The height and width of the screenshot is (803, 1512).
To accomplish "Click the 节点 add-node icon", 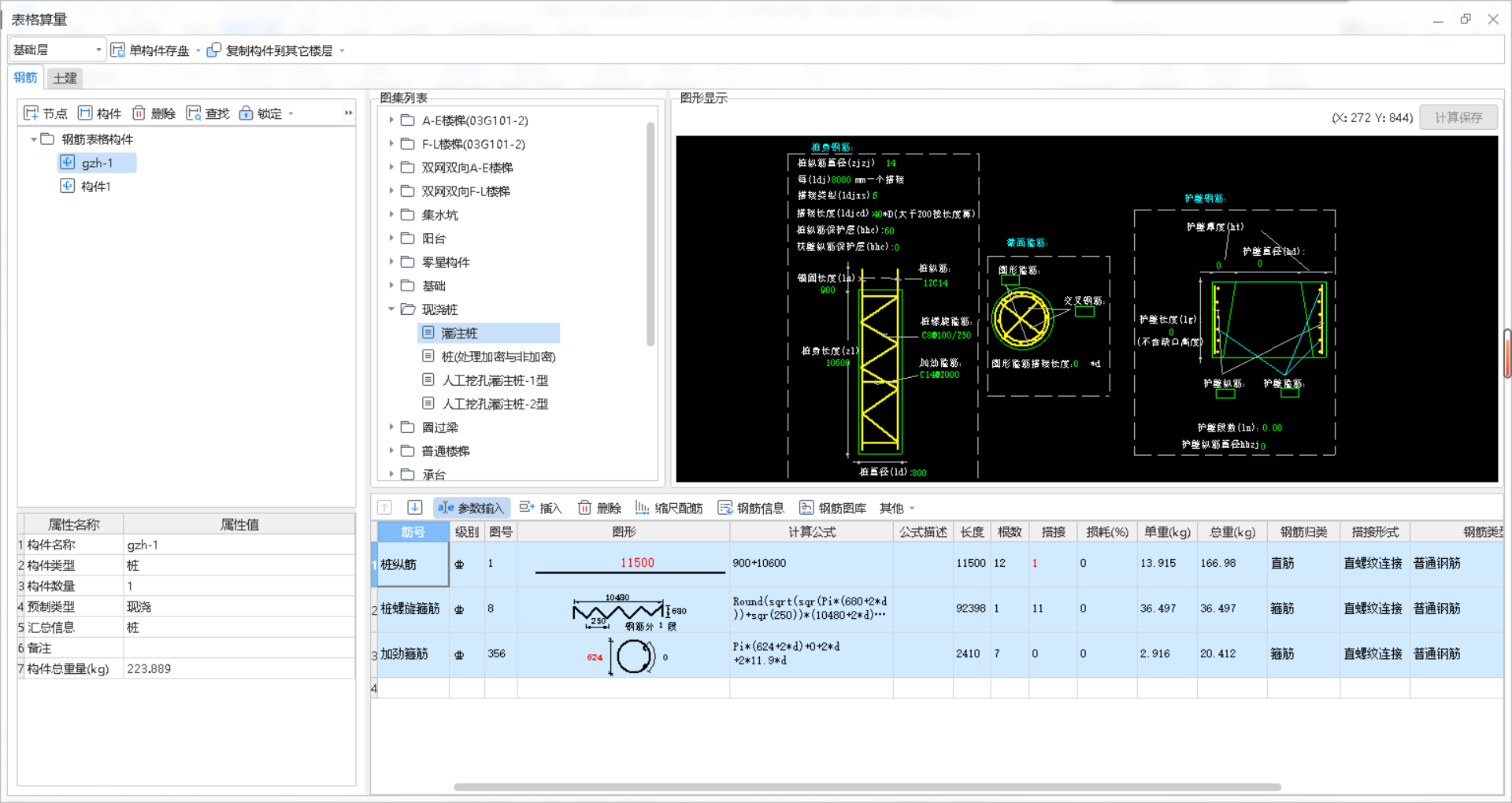I will 31,113.
